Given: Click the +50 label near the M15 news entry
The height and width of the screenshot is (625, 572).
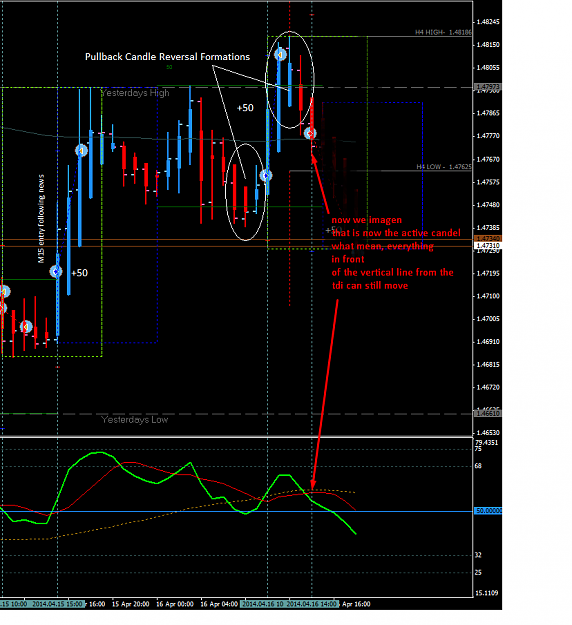Looking at the screenshot, I should 79,273.
